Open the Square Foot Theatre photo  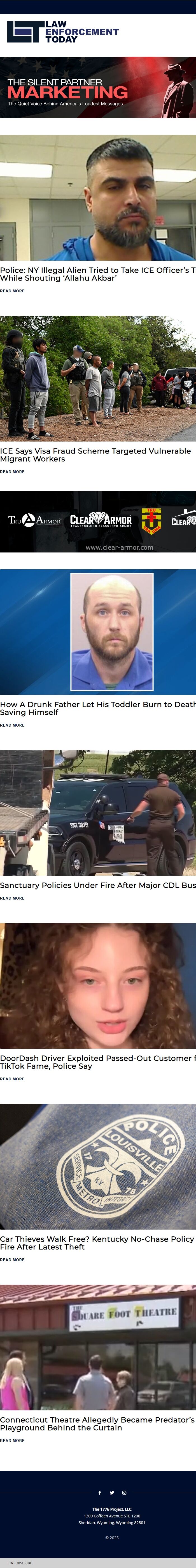tap(98, 1347)
